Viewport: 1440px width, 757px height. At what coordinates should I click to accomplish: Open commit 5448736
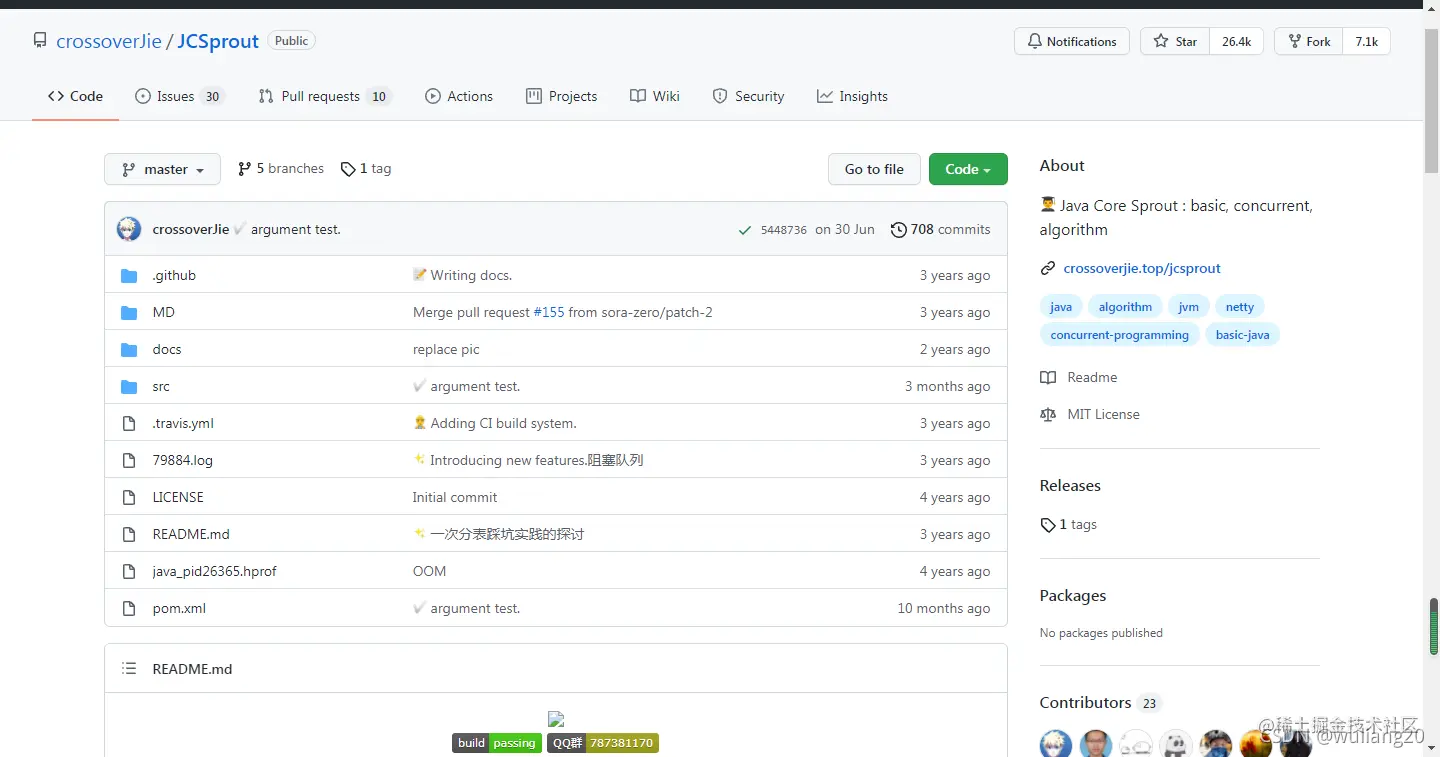pos(784,230)
